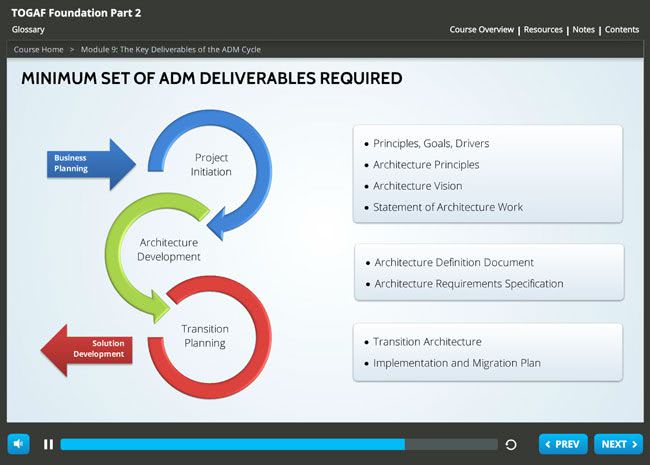Open the Contents menu item

pyautogui.click(x=622, y=30)
